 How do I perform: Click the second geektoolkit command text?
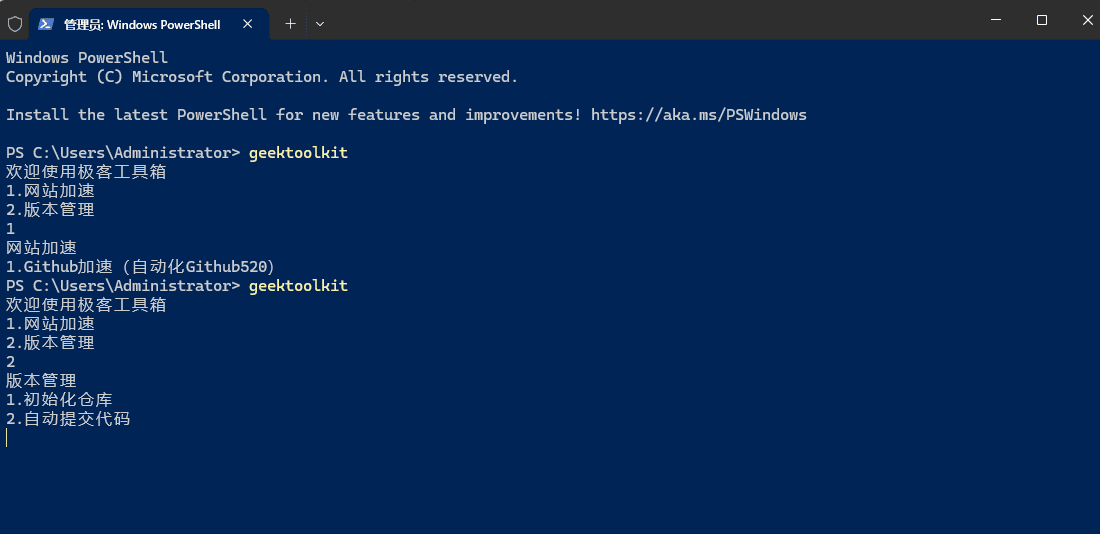click(x=298, y=286)
